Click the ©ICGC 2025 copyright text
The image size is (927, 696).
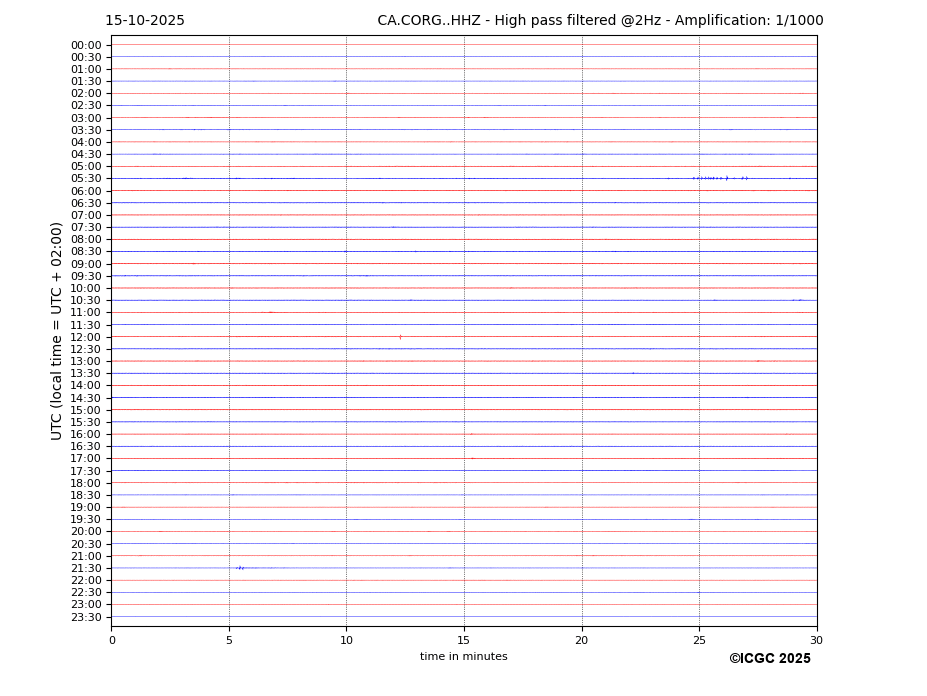(769, 659)
